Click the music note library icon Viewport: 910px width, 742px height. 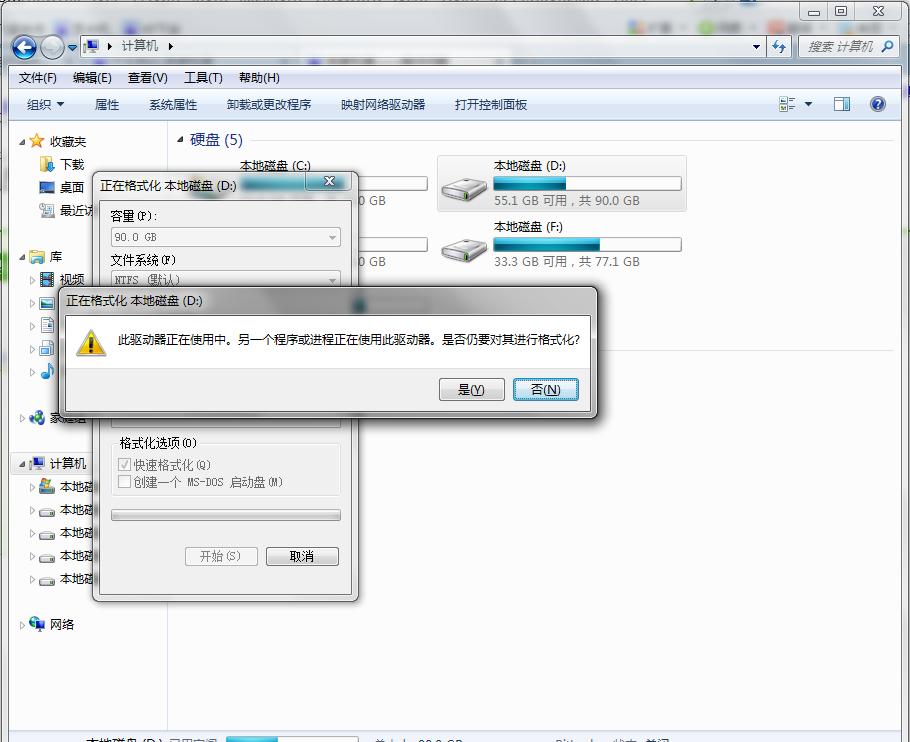pyautogui.click(x=47, y=371)
